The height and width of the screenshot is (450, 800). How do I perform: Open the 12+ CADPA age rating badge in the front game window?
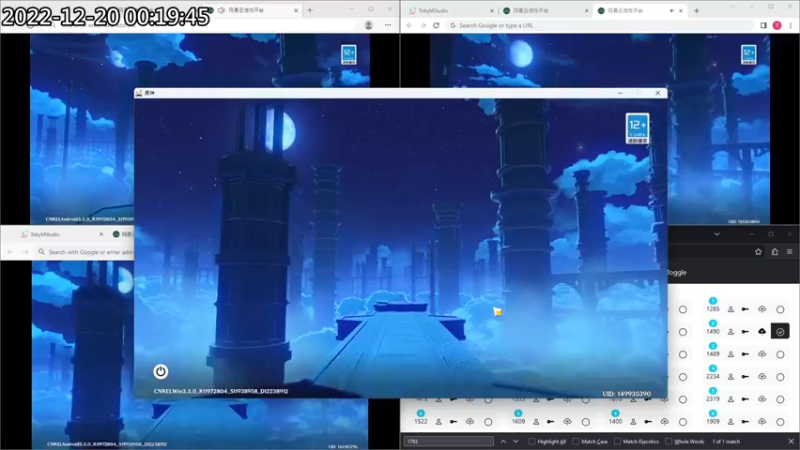(x=637, y=128)
